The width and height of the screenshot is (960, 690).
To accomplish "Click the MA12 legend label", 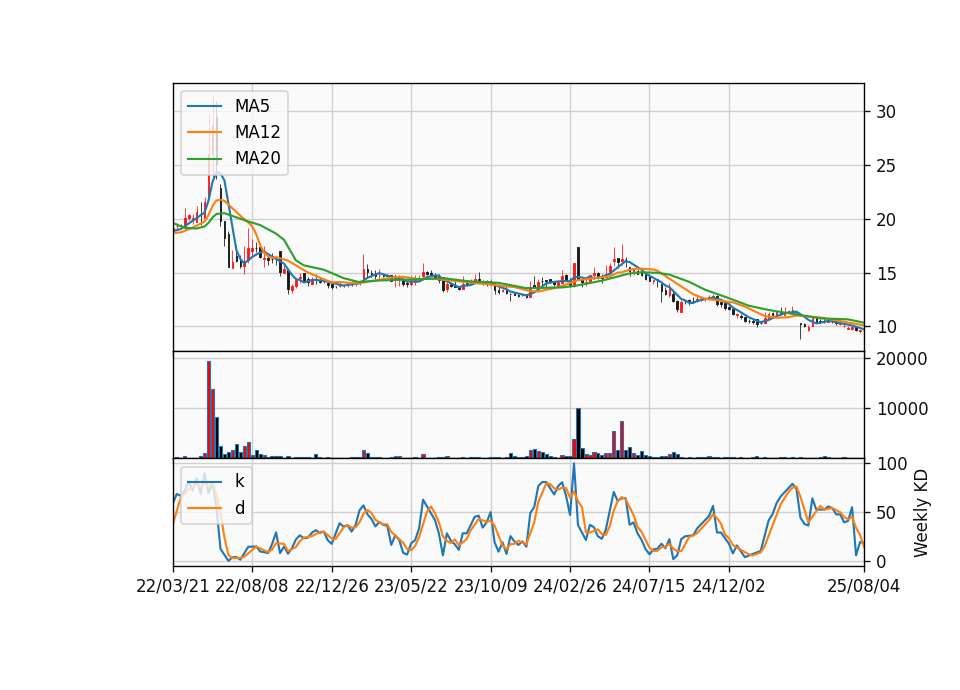I will click(x=257, y=132).
